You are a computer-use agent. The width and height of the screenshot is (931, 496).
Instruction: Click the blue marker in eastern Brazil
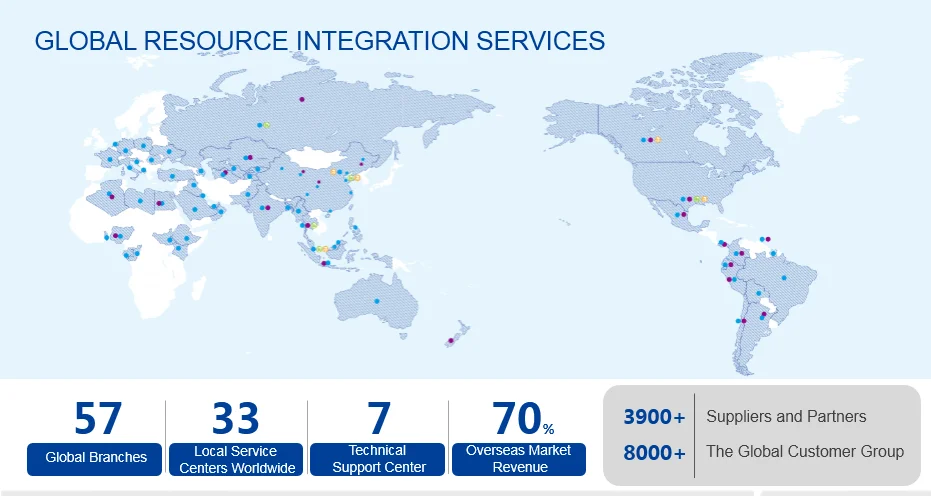tap(784, 277)
